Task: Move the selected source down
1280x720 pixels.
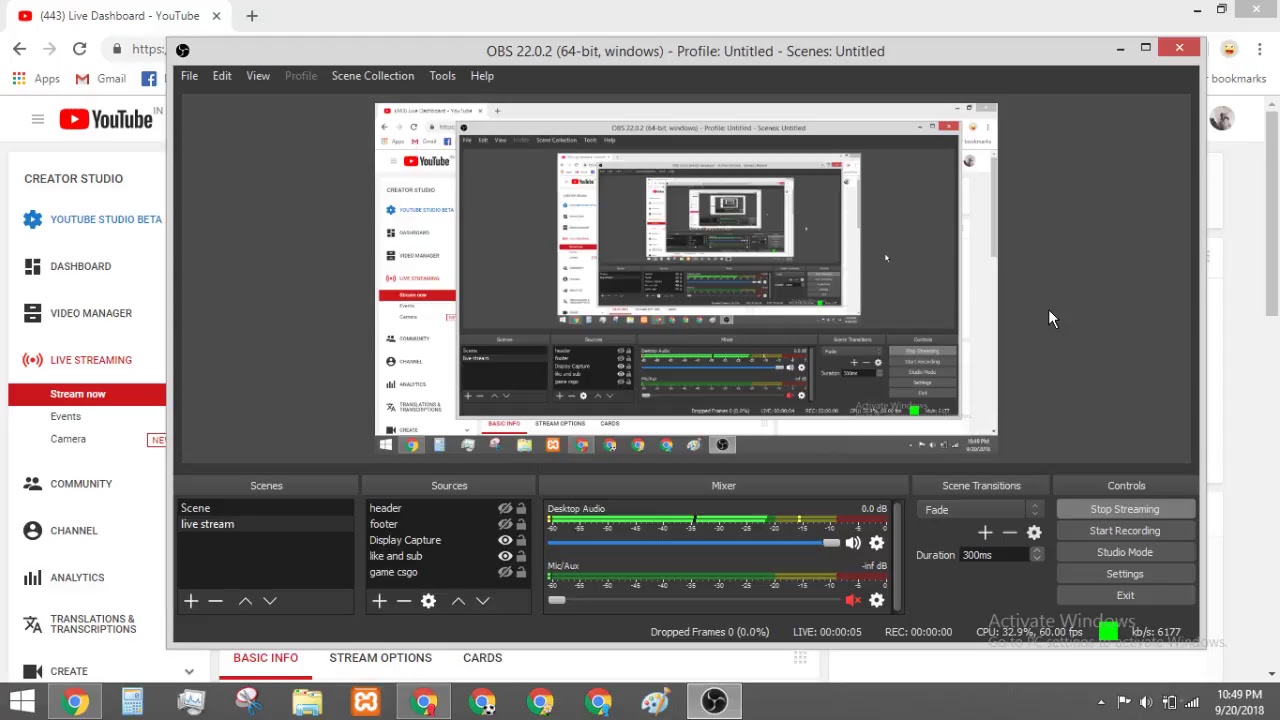Action: (x=483, y=601)
